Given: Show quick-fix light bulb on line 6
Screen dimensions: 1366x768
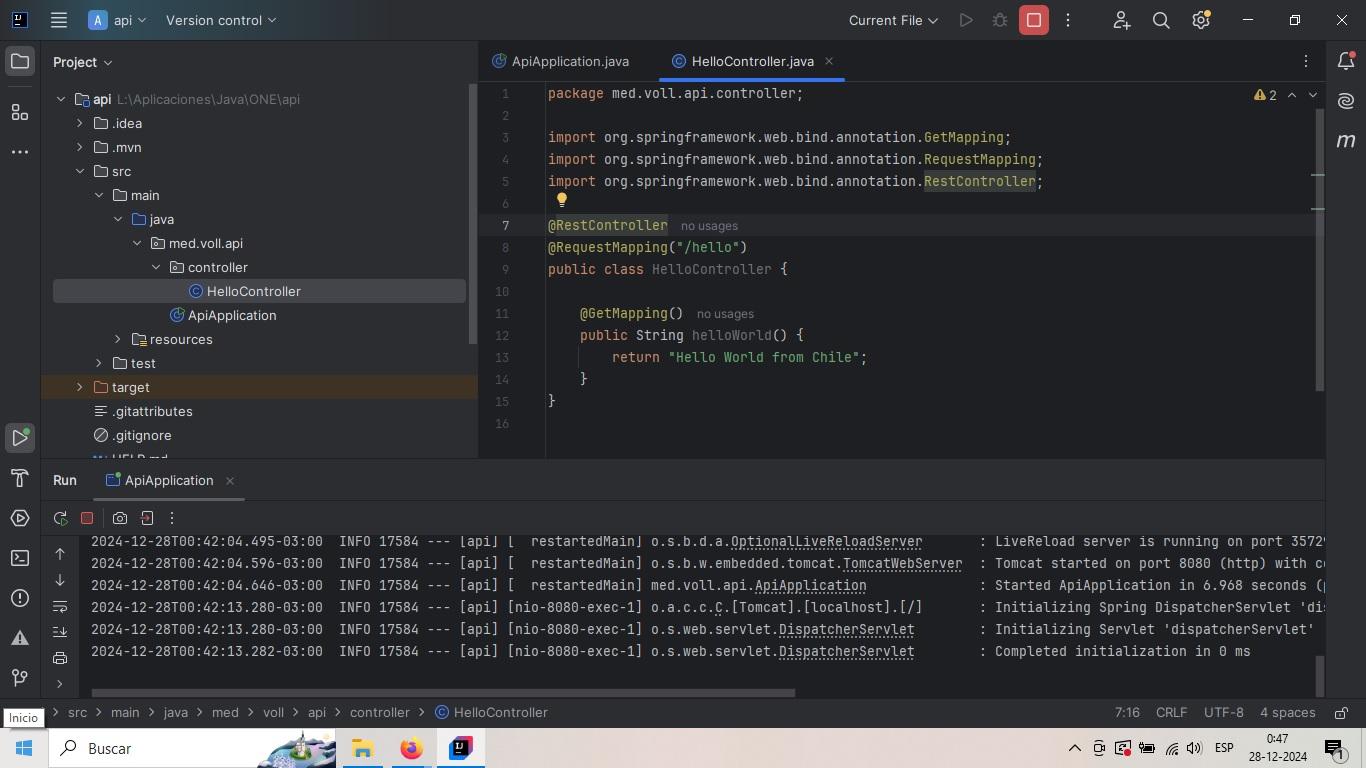Looking at the screenshot, I should click(x=562, y=200).
